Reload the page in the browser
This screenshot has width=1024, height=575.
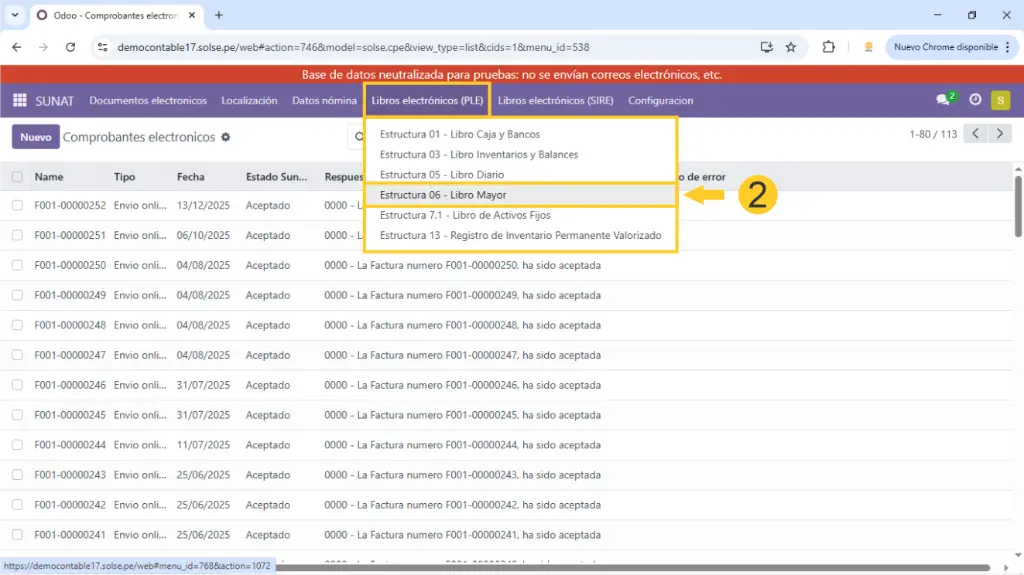pos(70,47)
